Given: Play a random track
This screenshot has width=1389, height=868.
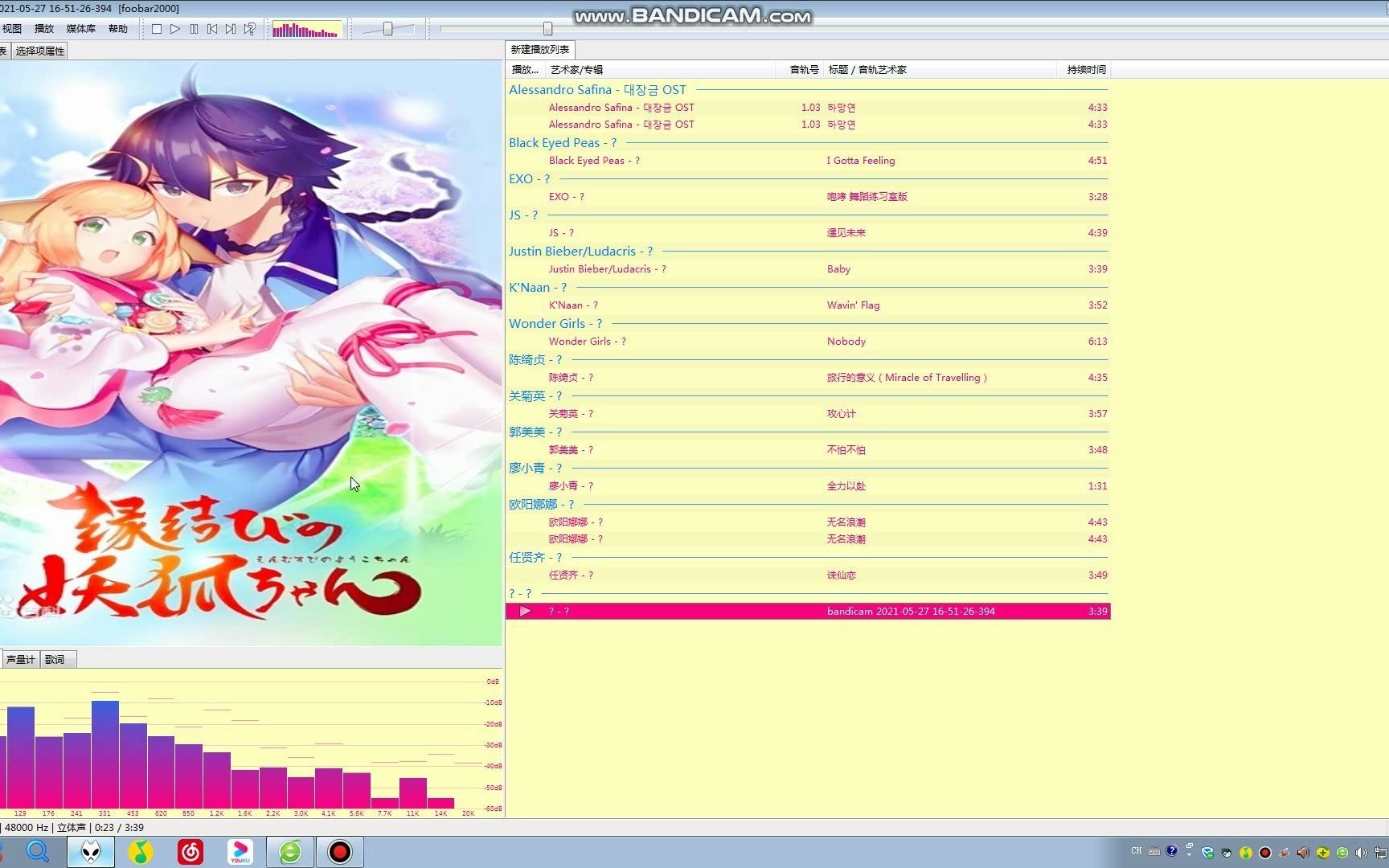Looking at the screenshot, I should (250, 29).
